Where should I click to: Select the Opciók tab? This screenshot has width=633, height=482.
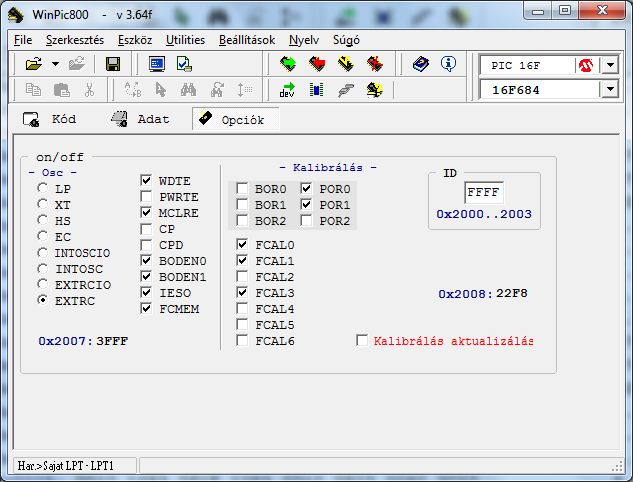(x=235, y=119)
